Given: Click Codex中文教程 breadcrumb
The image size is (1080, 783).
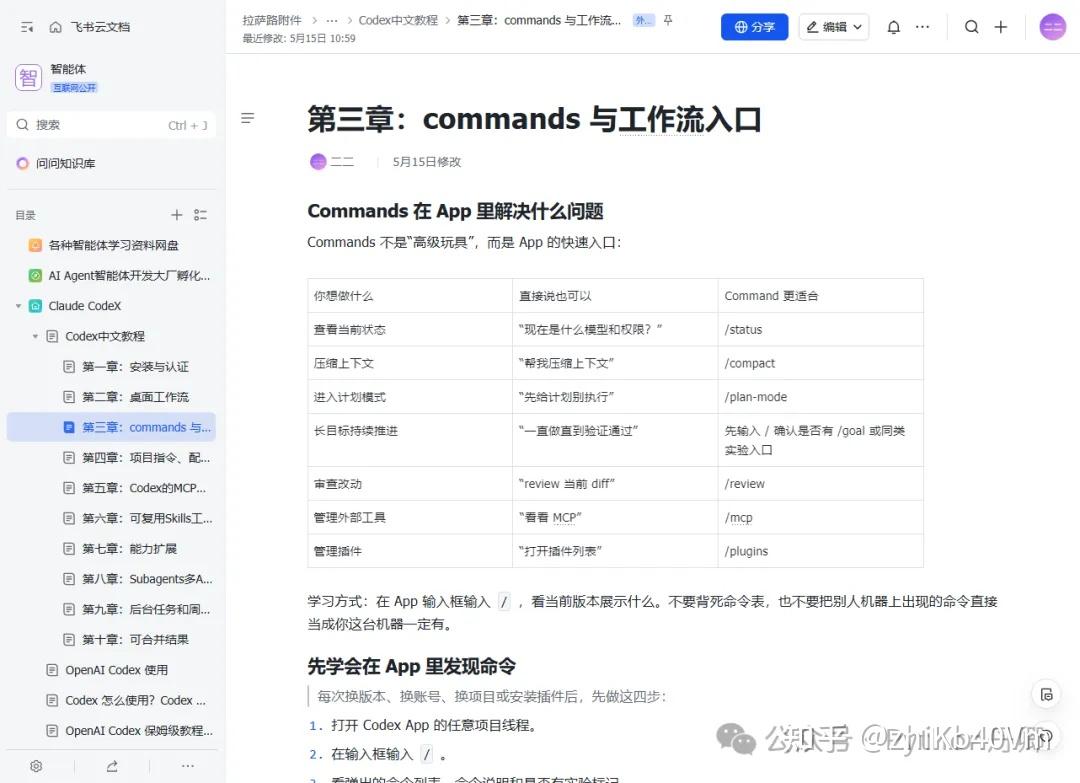Looking at the screenshot, I should click(x=398, y=20).
